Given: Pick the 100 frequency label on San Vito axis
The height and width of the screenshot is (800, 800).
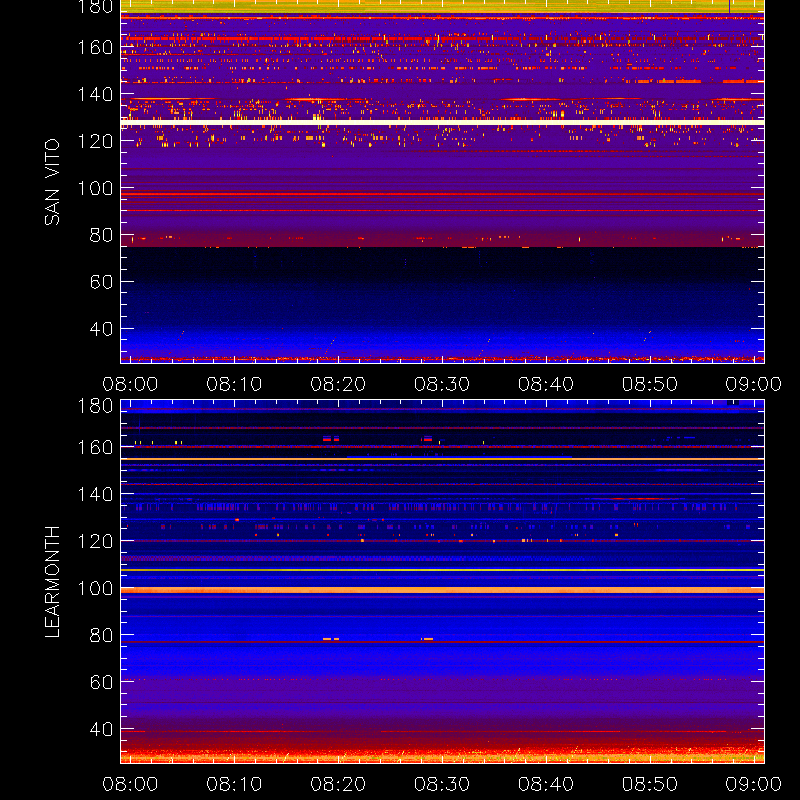Looking at the screenshot, I should (95, 188).
